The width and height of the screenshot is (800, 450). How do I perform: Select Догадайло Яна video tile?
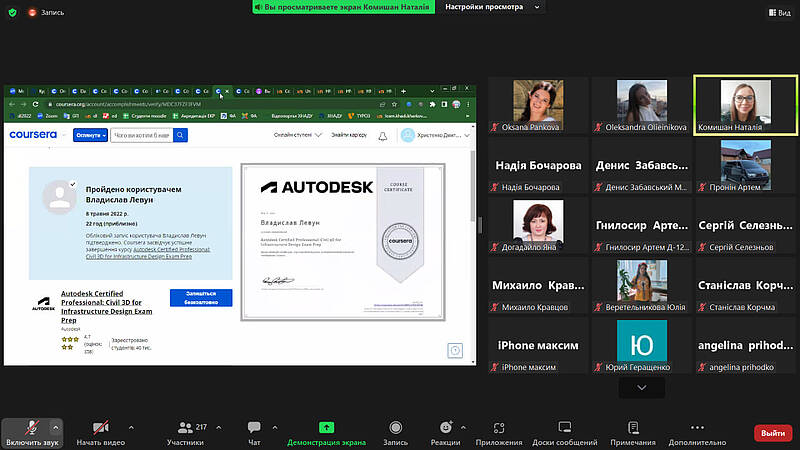(538, 225)
